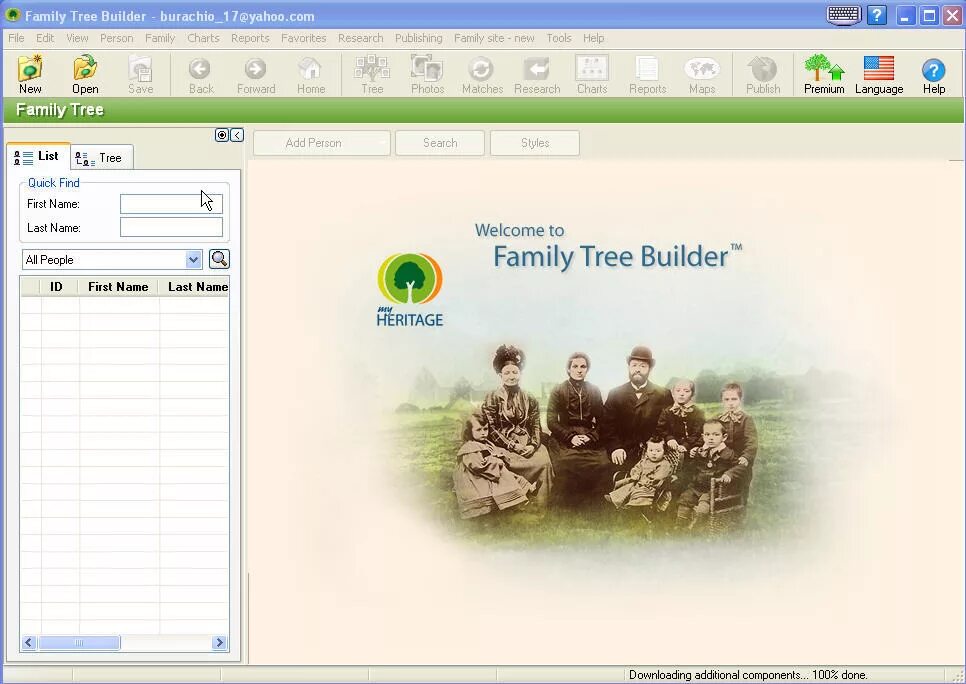The height and width of the screenshot is (684, 966).
Task: Open the Family site - new menu
Action: (x=494, y=38)
